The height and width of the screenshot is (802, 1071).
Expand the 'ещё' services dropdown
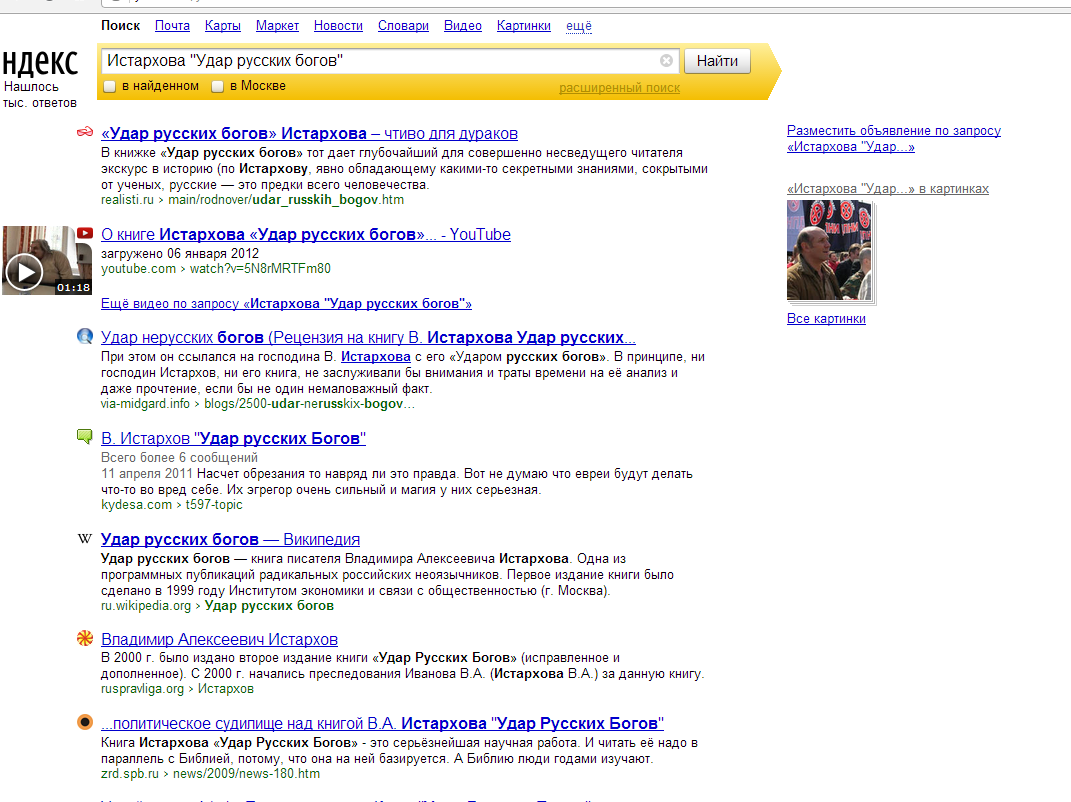tap(579, 26)
